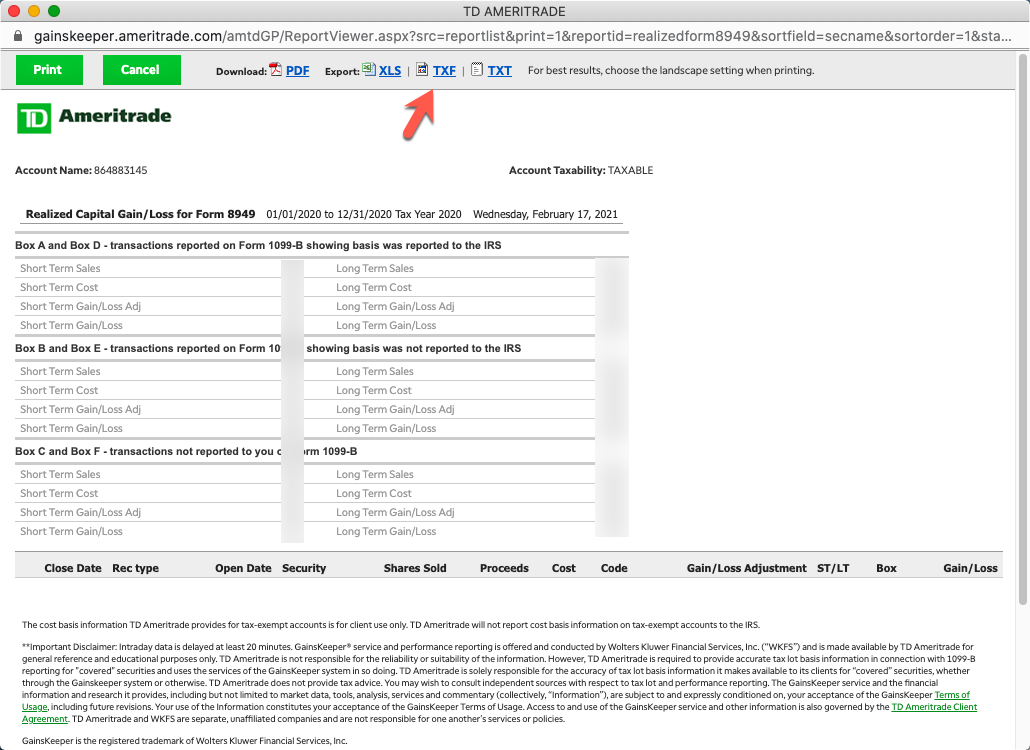Export report using TXT link
The image size is (1030, 750).
point(499,71)
